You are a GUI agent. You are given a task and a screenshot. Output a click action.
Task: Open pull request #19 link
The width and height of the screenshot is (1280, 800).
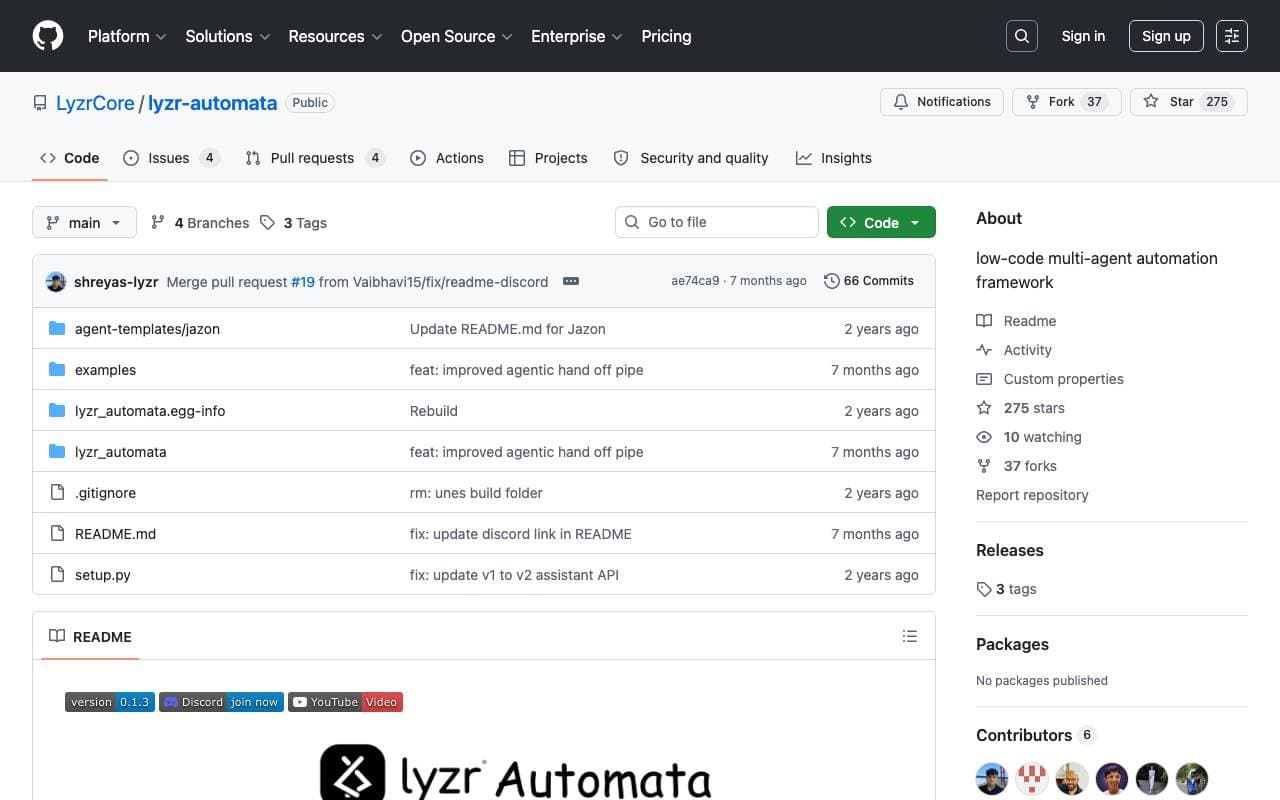pos(303,282)
